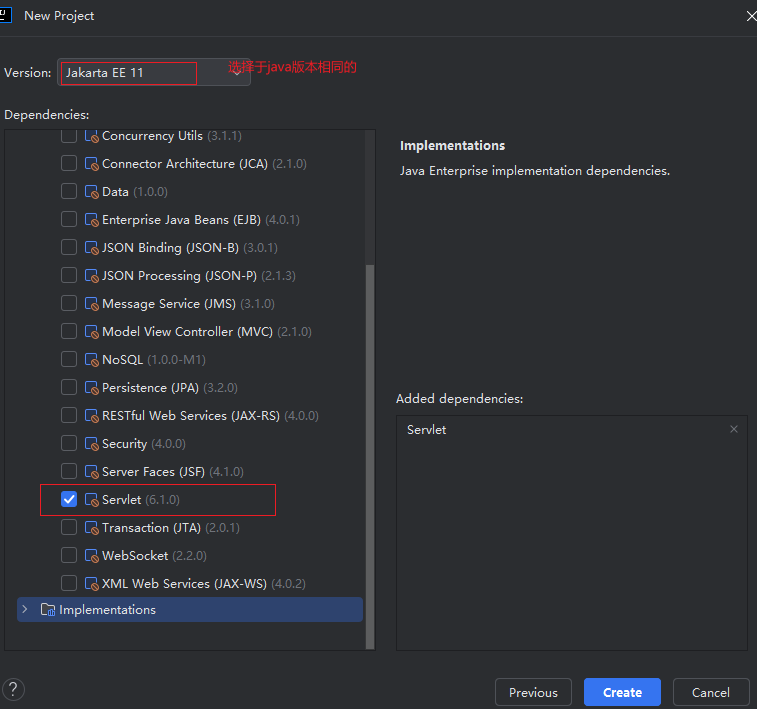Click the RESTful Web Services library icon
757x709 pixels.
(91, 416)
